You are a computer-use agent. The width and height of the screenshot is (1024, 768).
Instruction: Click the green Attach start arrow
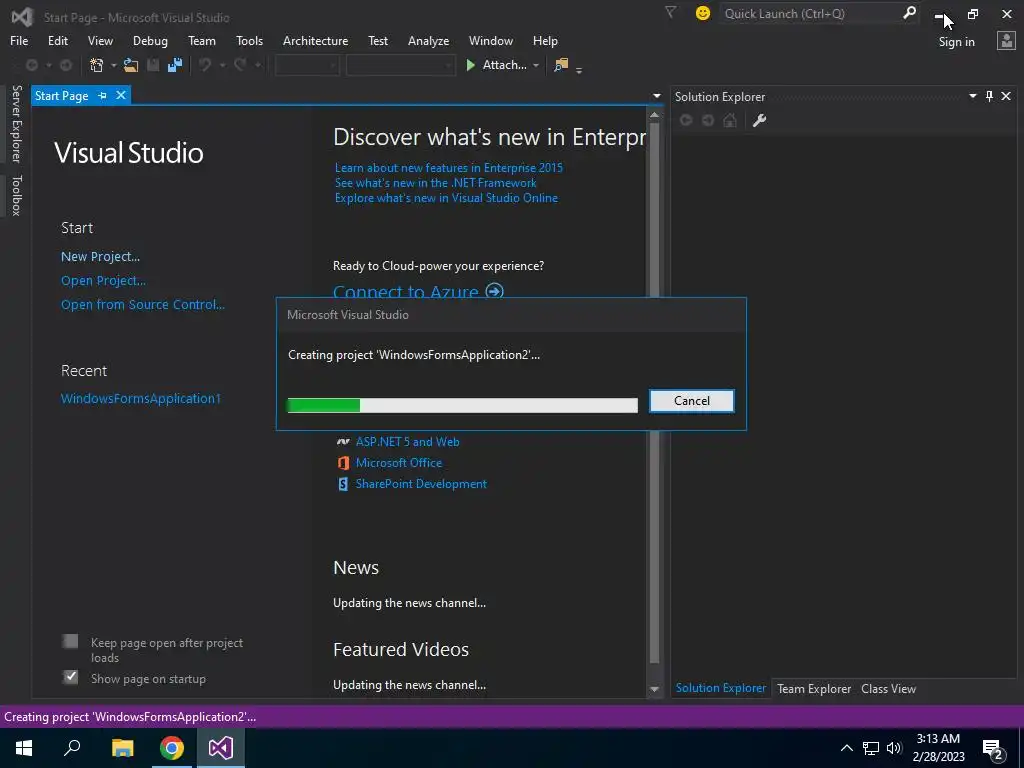click(x=470, y=65)
